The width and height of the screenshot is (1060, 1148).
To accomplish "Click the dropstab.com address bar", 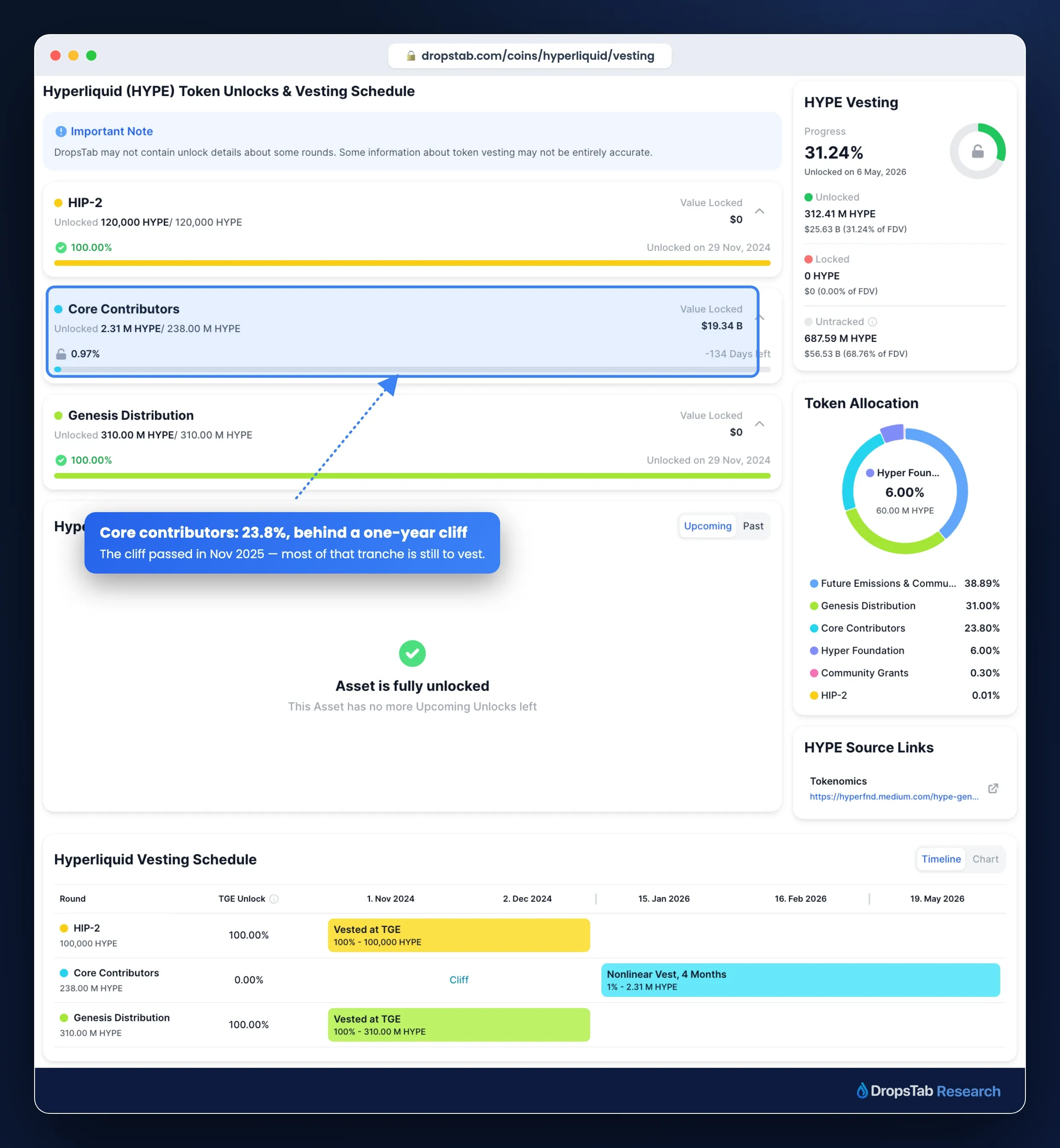I will [x=530, y=55].
